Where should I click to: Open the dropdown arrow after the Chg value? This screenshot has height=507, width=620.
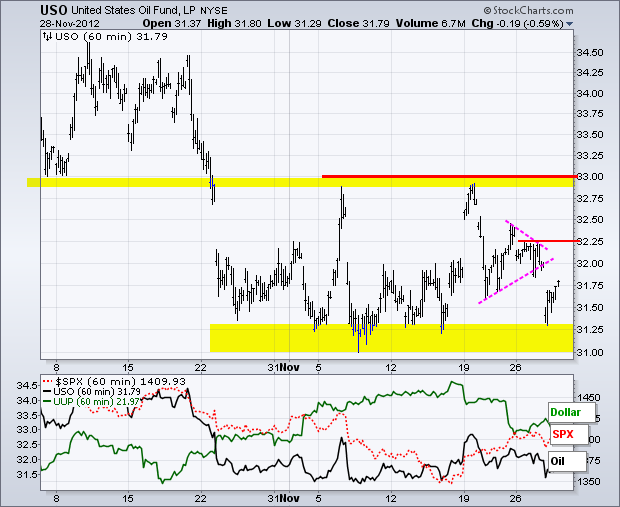tap(569, 24)
